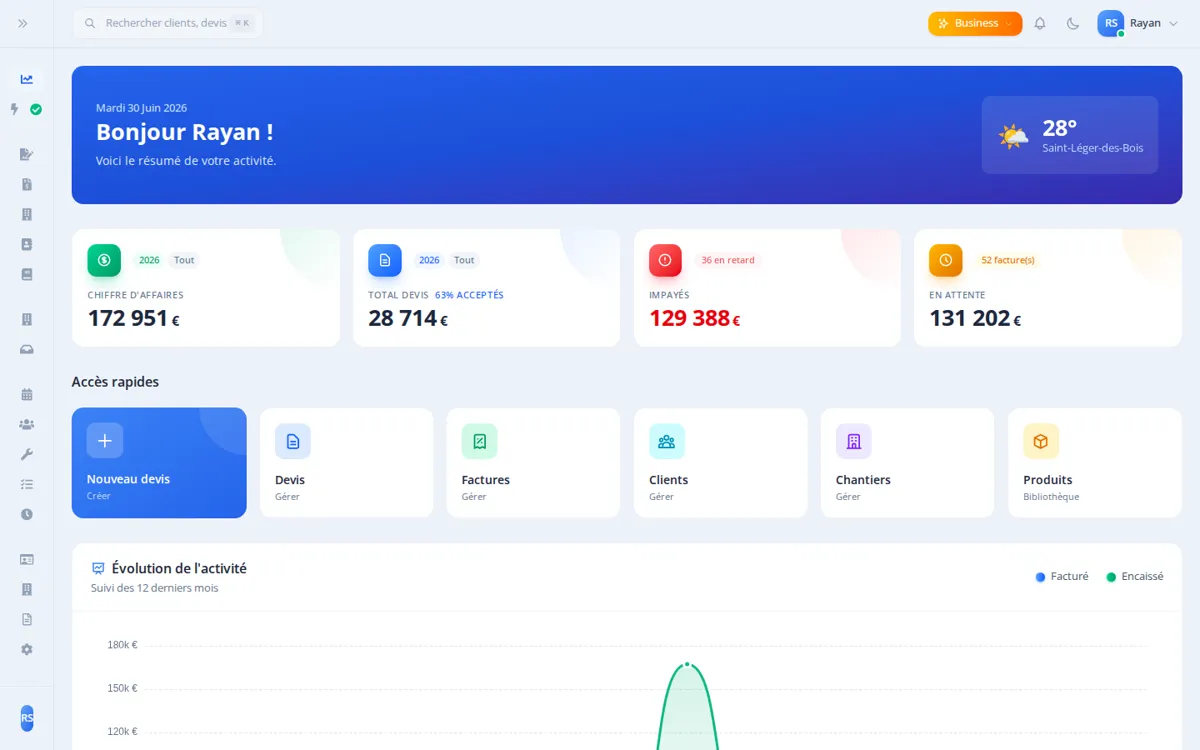Image resolution: width=1200 pixels, height=750 pixels.
Task: Open the Chantiers quick access card
Action: (x=908, y=463)
